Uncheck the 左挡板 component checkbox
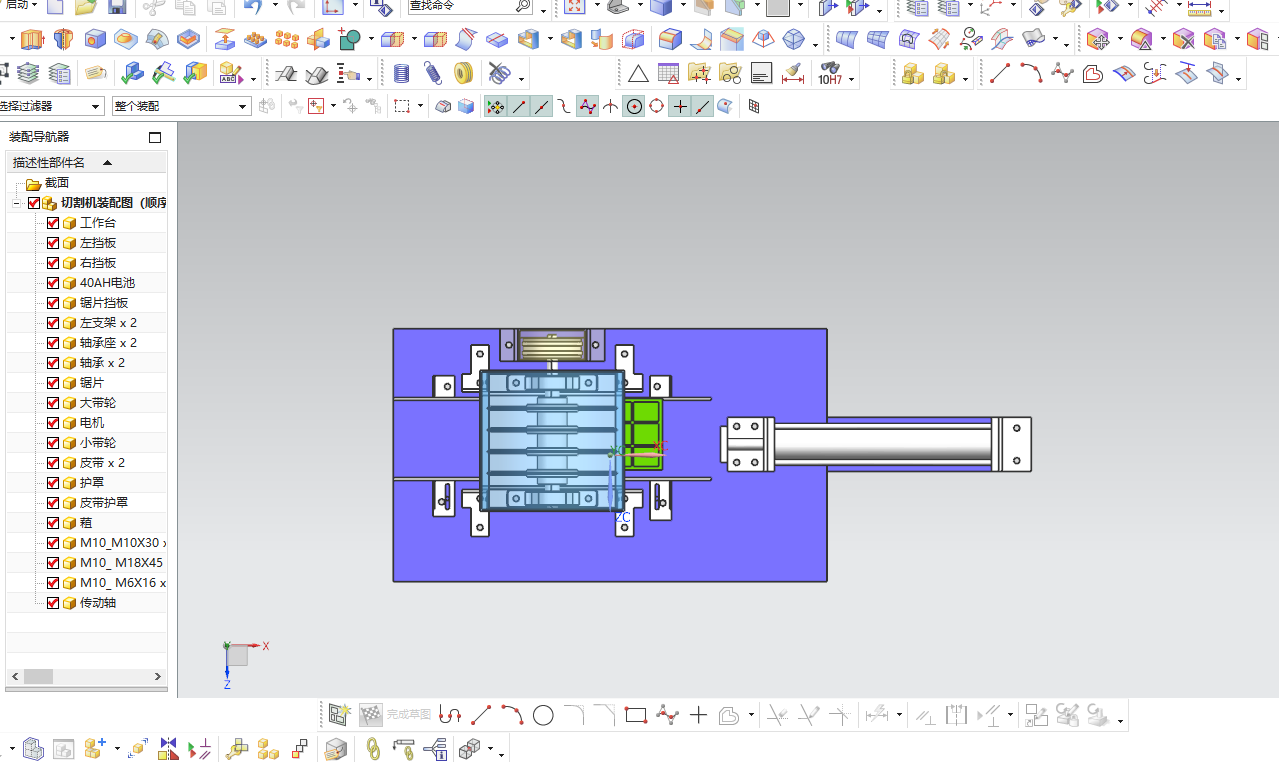The height and width of the screenshot is (762, 1279). pyautogui.click(x=53, y=243)
